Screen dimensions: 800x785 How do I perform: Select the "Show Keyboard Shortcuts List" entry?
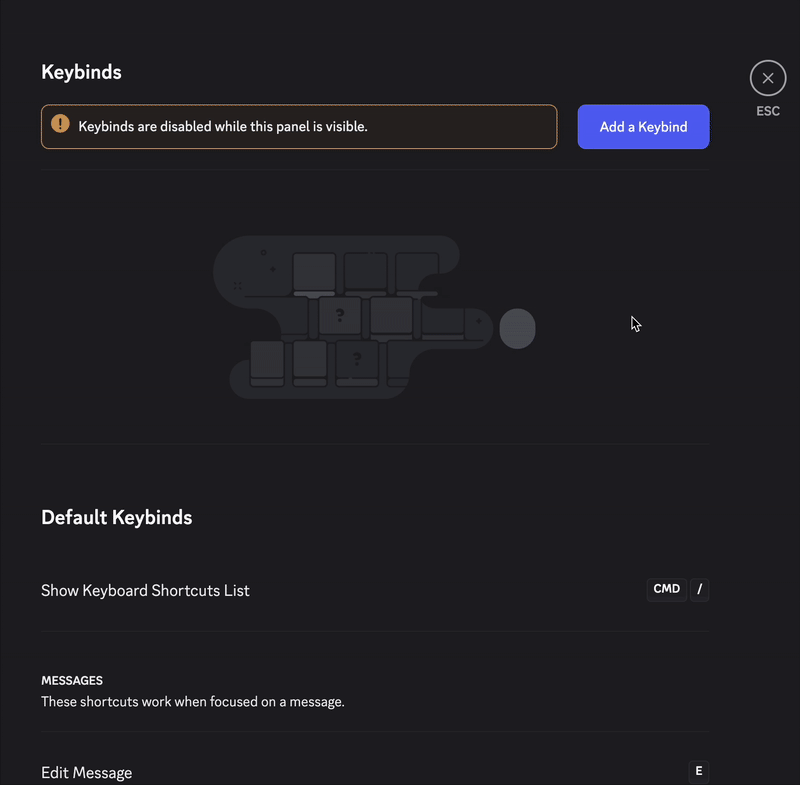point(145,591)
